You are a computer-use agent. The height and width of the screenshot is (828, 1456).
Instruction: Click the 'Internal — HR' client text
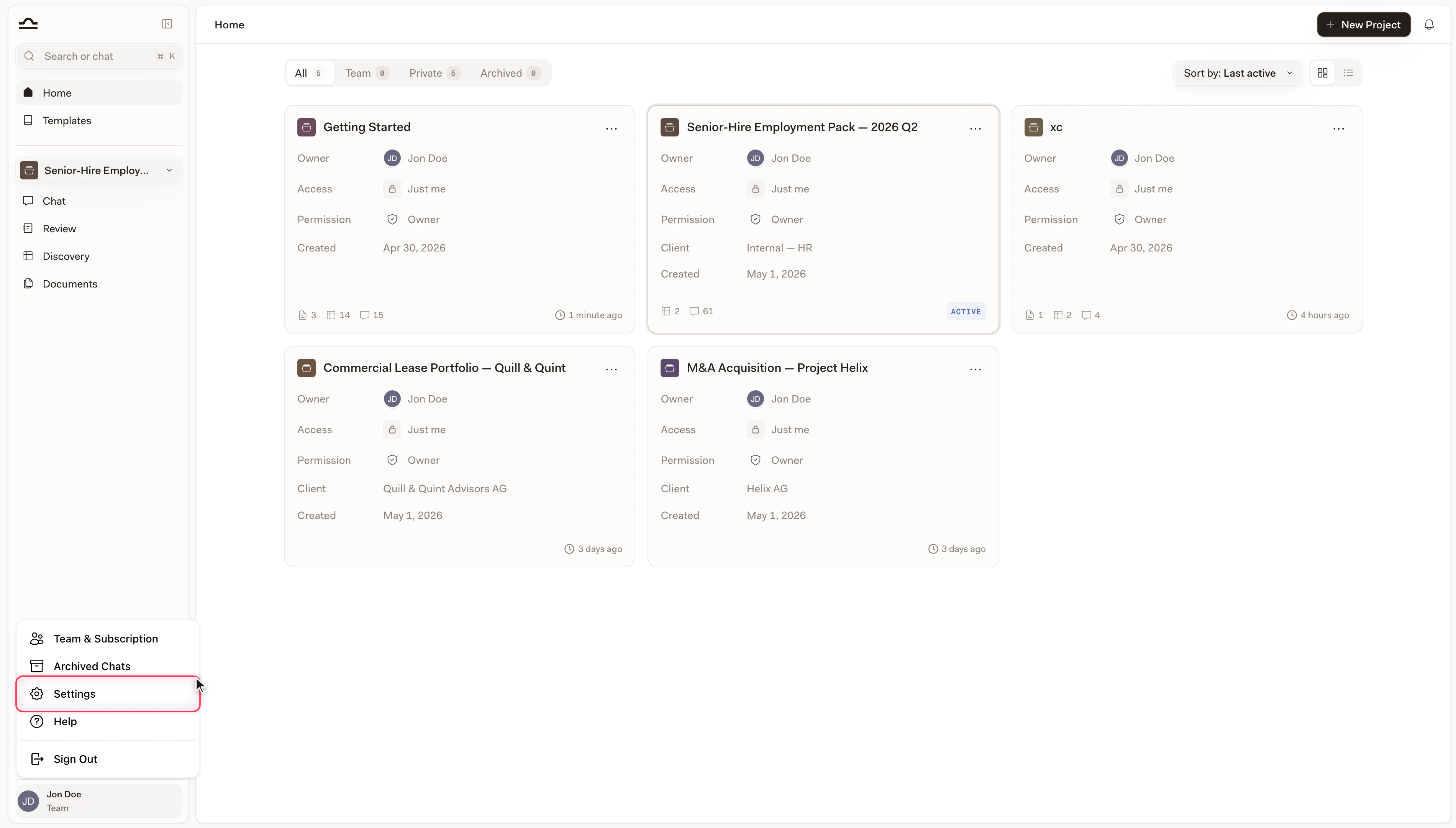[x=779, y=248]
